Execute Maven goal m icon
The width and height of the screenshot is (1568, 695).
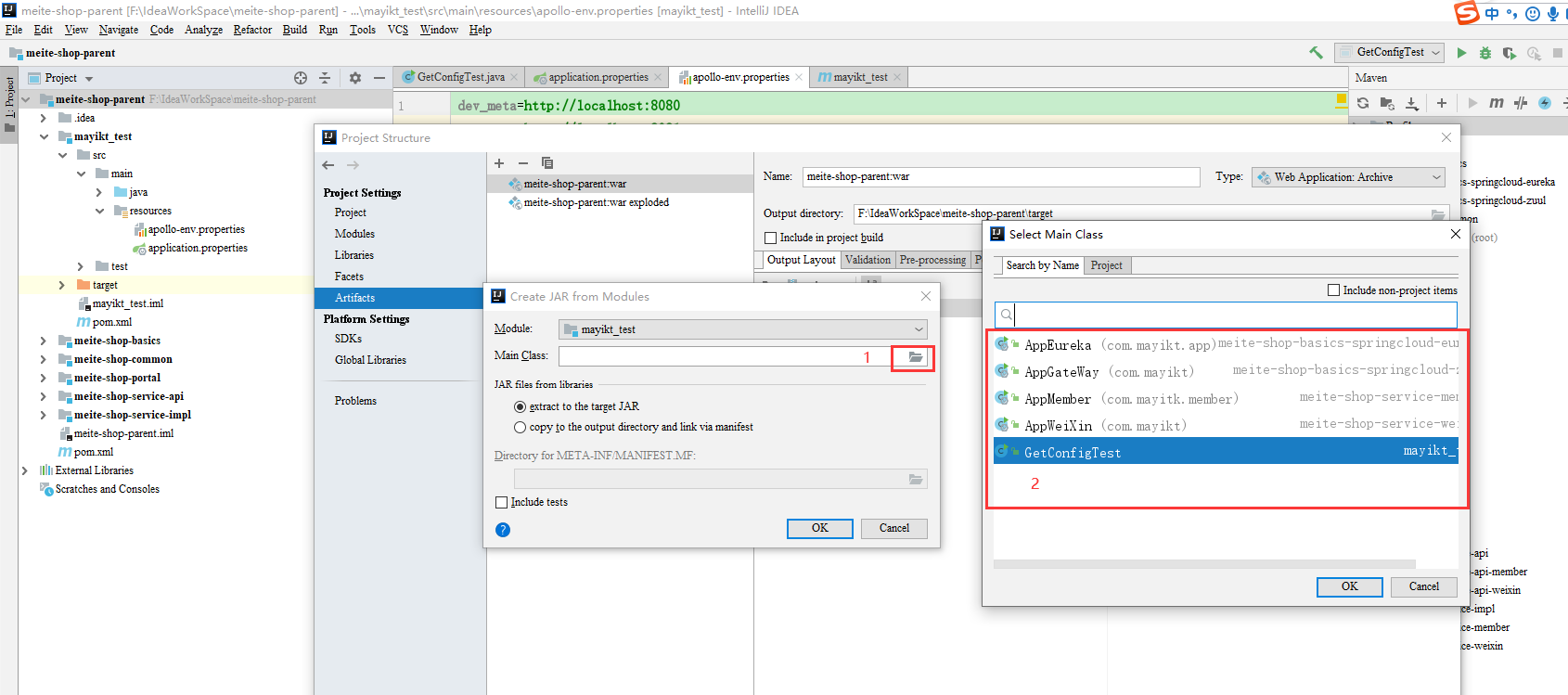[x=1497, y=103]
